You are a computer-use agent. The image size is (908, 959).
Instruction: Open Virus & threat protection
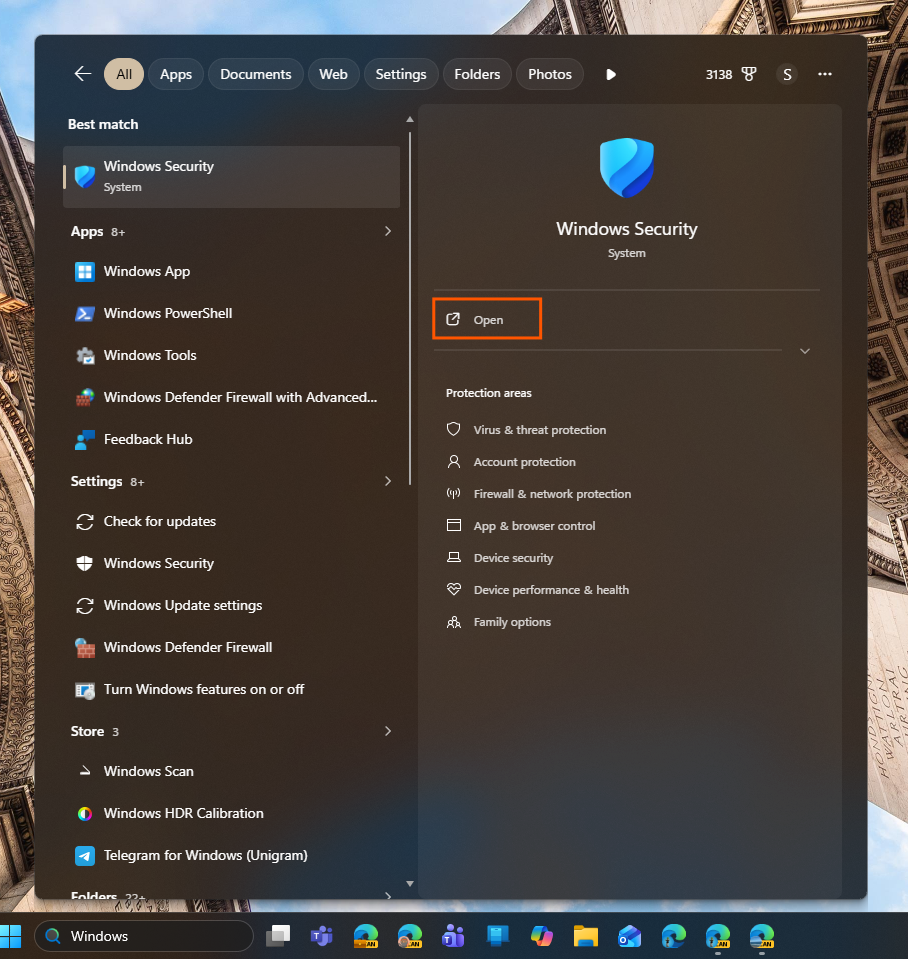click(526, 430)
